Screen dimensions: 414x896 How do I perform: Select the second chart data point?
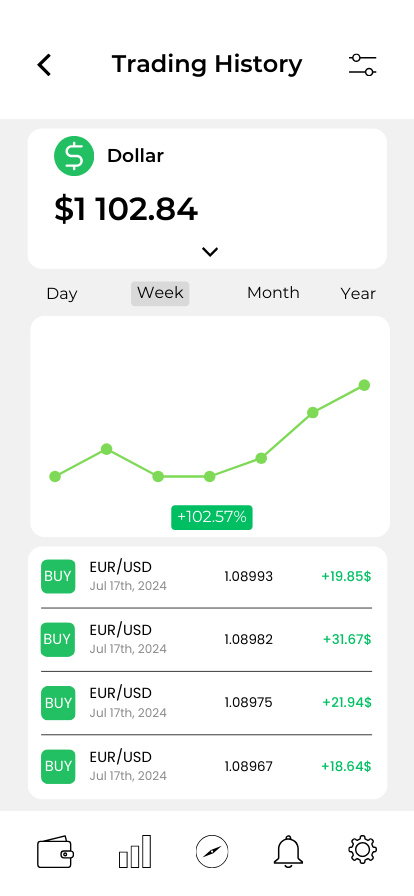click(x=106, y=449)
